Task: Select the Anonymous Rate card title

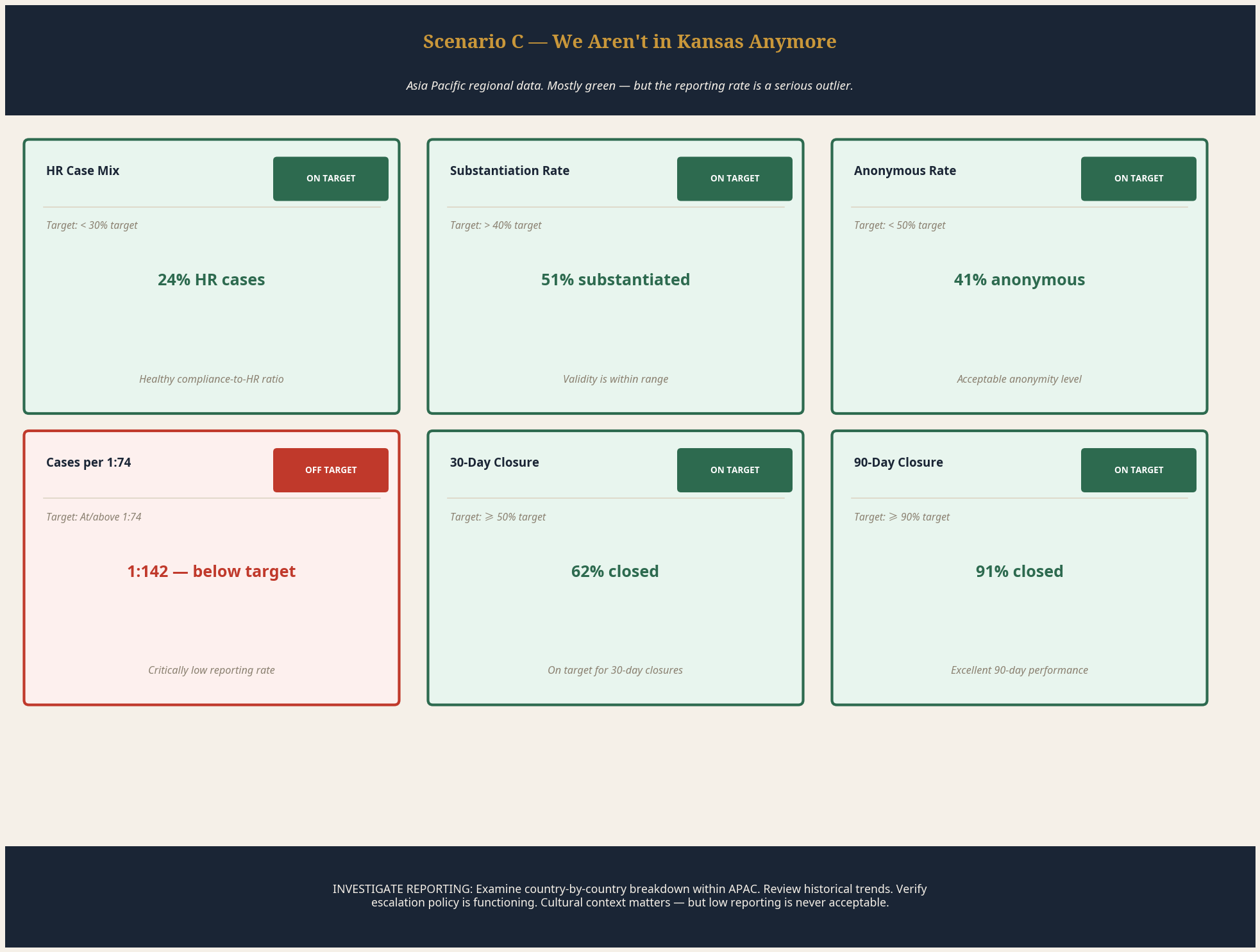Action: tap(905, 171)
